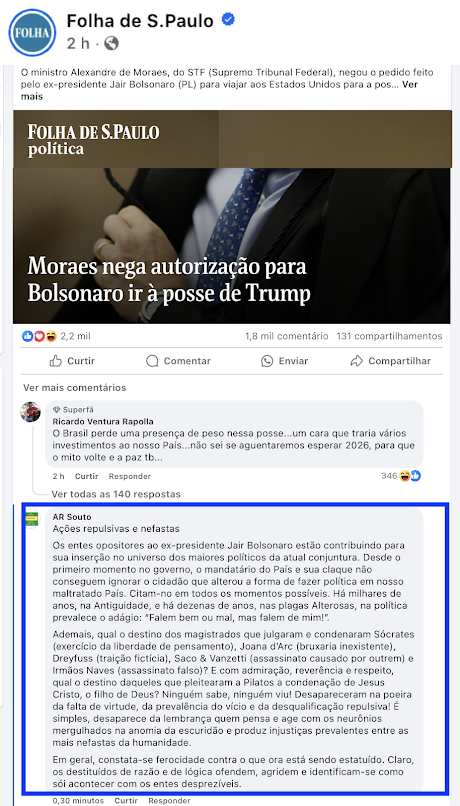Click the thumbs-up Curtir icon under post
460x806 pixels.
click(x=56, y=361)
